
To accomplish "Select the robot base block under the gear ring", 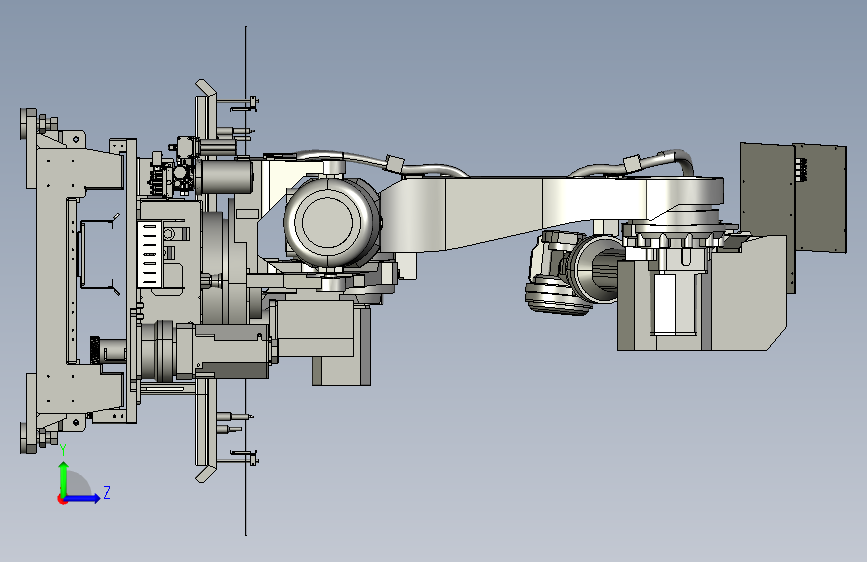I will [x=701, y=293].
